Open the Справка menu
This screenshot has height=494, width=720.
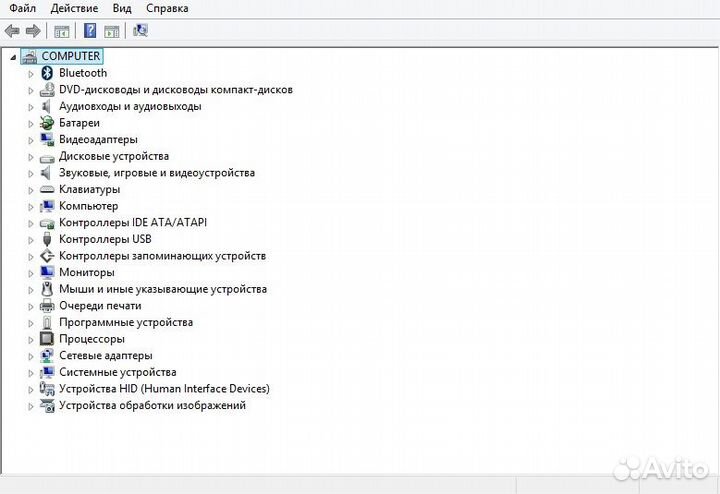click(167, 8)
